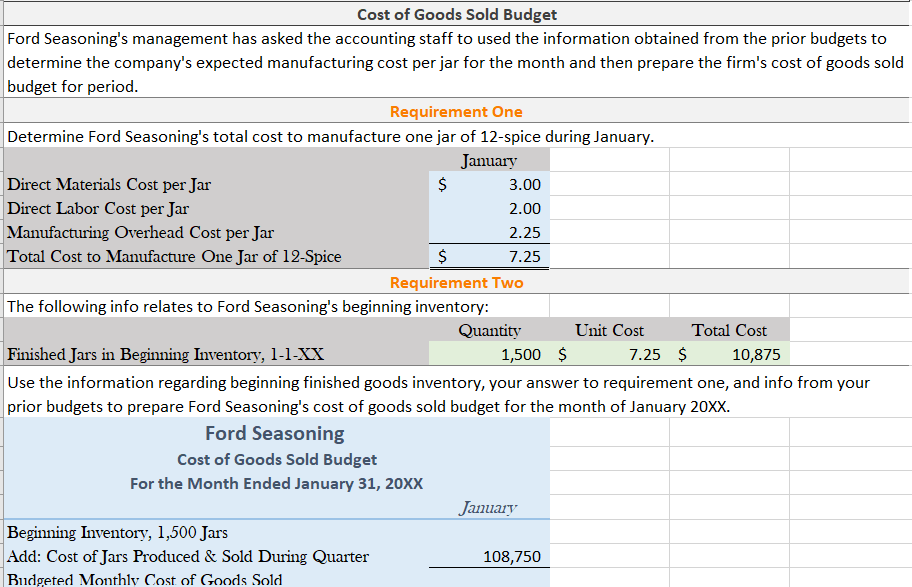912x587 pixels.
Task: Click the January column header in Requirement One
Action: [489, 160]
